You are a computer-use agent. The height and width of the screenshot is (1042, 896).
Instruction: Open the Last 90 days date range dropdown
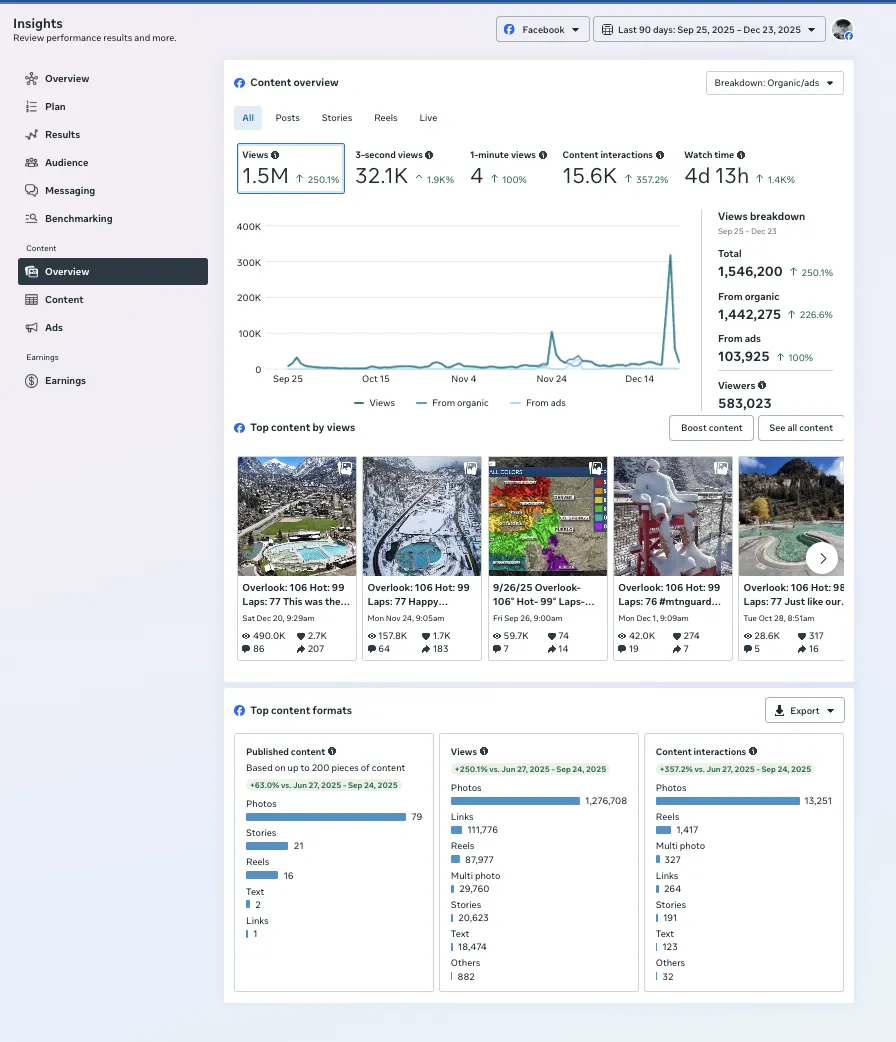click(x=709, y=30)
